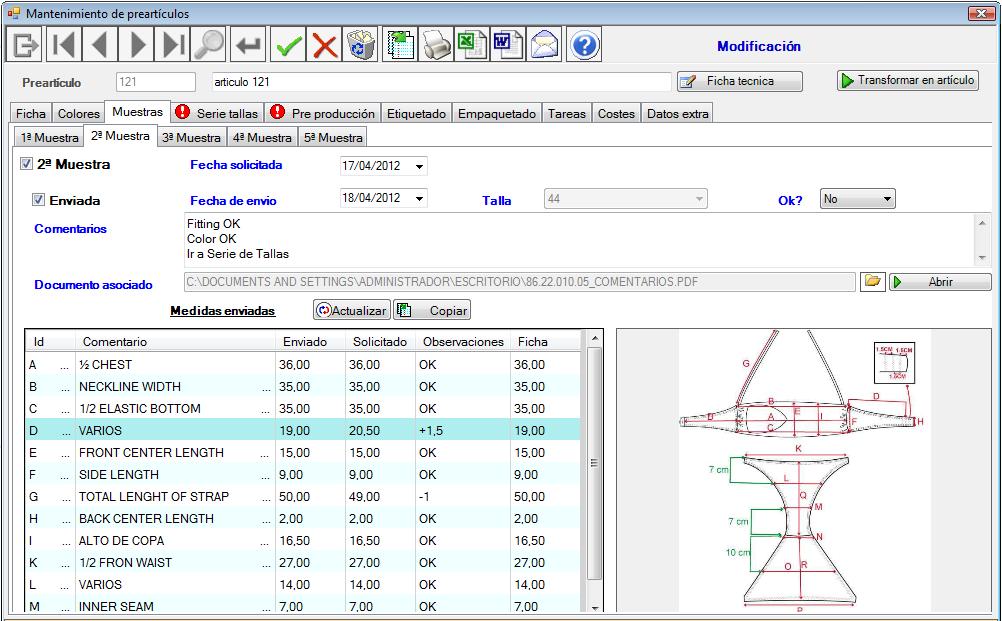Screen dimensions: 1002x621
Task: Export to Word using toolbar icon
Action: (507, 46)
